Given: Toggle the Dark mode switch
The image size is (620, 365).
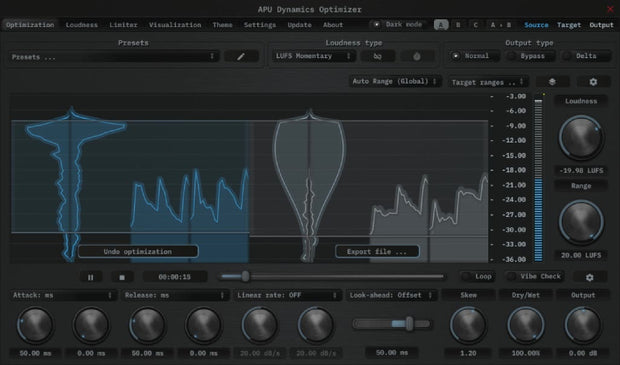Looking at the screenshot, I should coord(399,25).
